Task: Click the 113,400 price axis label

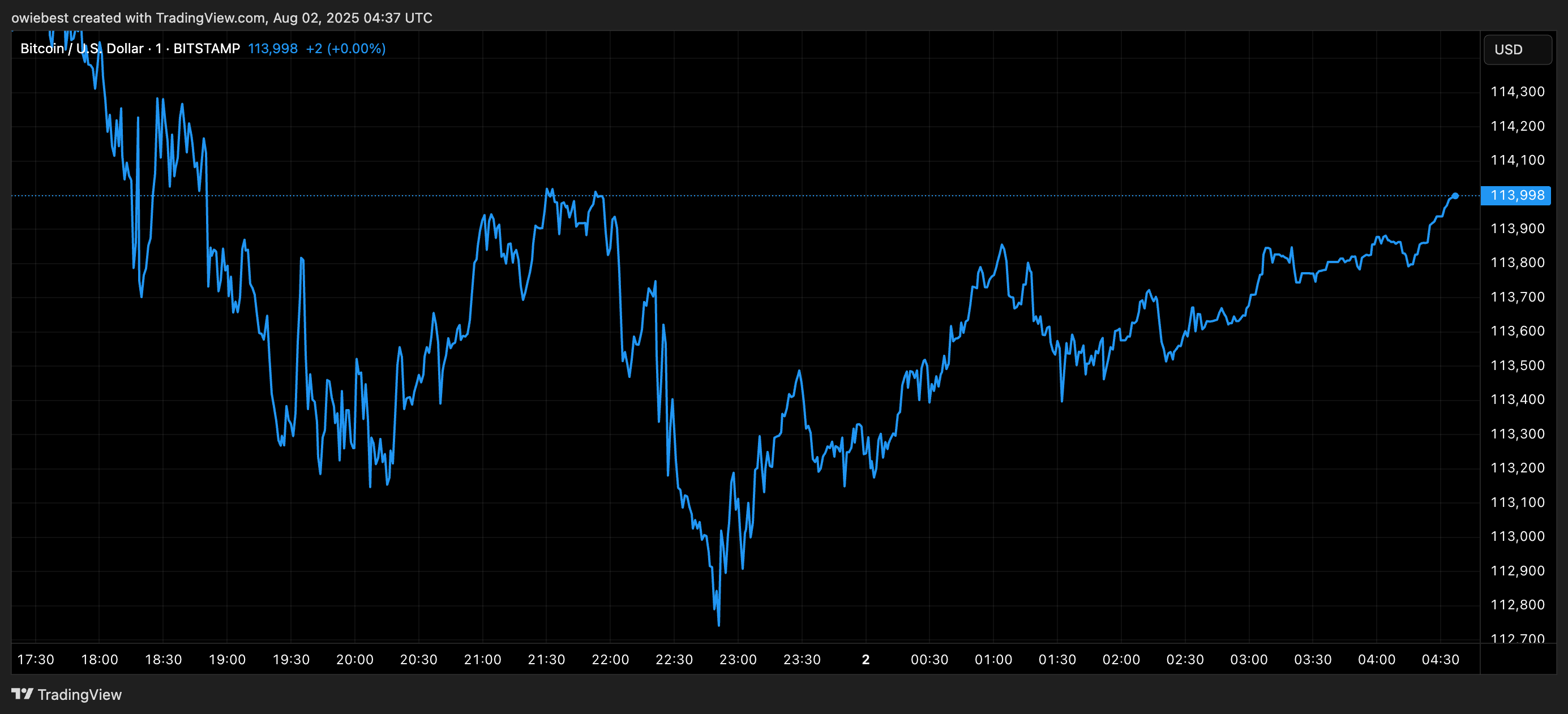Action: [1518, 399]
